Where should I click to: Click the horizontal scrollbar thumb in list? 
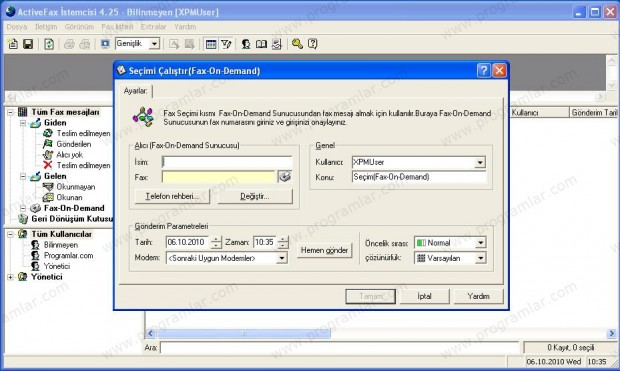click(244, 333)
